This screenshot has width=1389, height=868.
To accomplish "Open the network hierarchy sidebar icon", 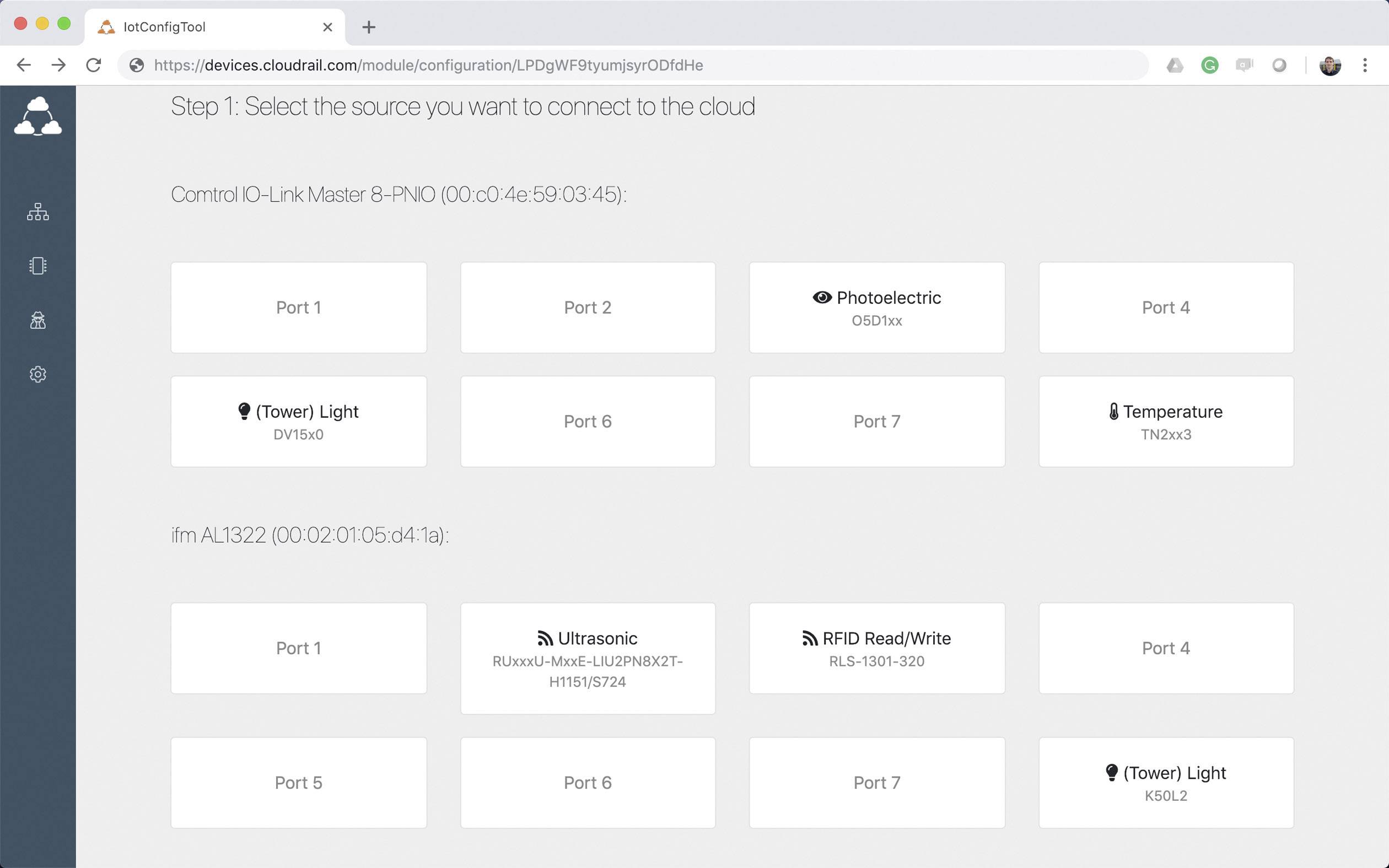I will [38, 212].
